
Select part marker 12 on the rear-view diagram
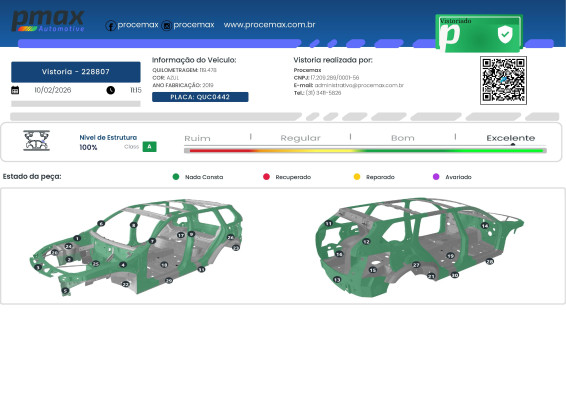(366, 242)
